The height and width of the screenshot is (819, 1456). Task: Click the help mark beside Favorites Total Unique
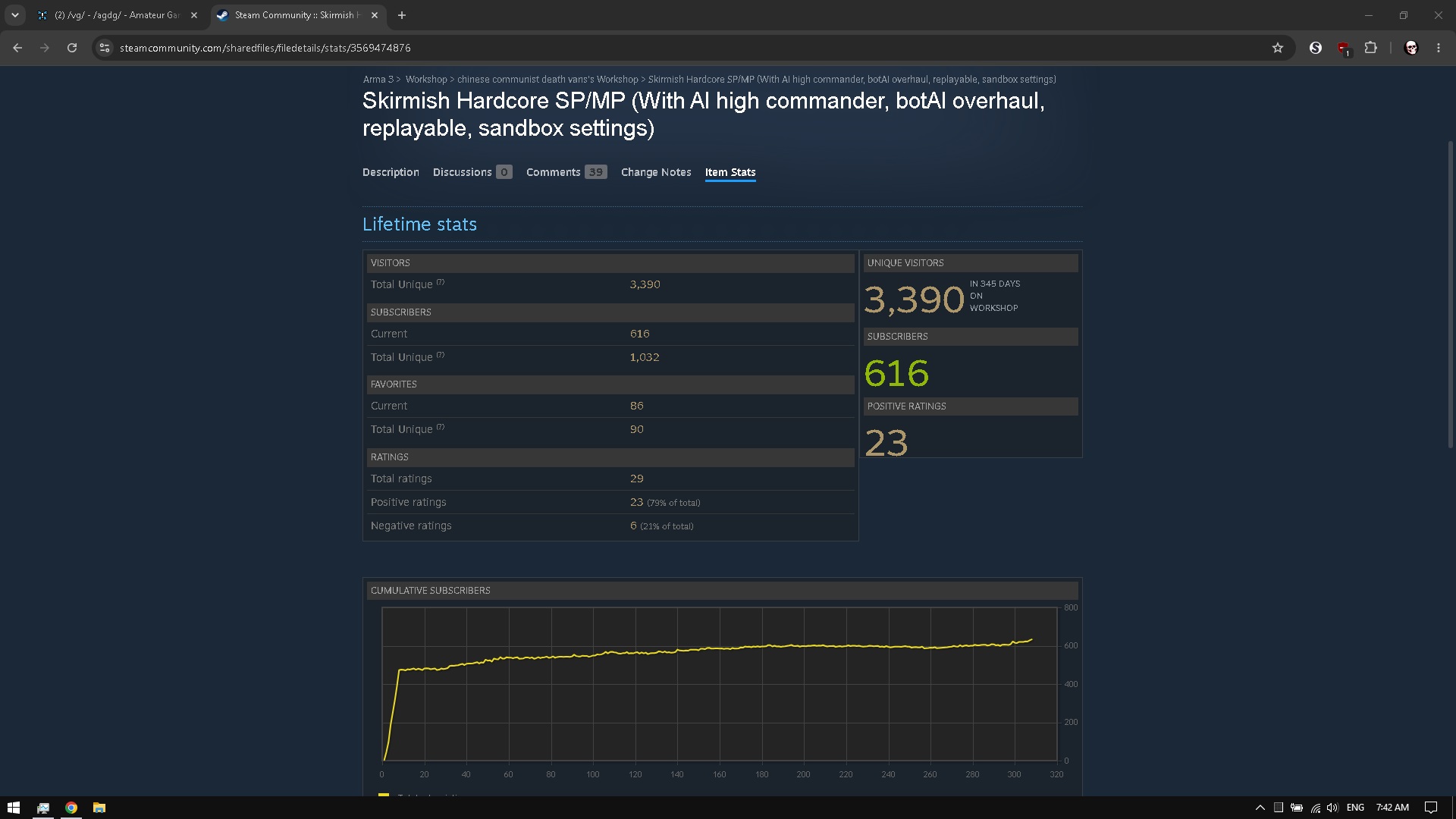tap(441, 427)
